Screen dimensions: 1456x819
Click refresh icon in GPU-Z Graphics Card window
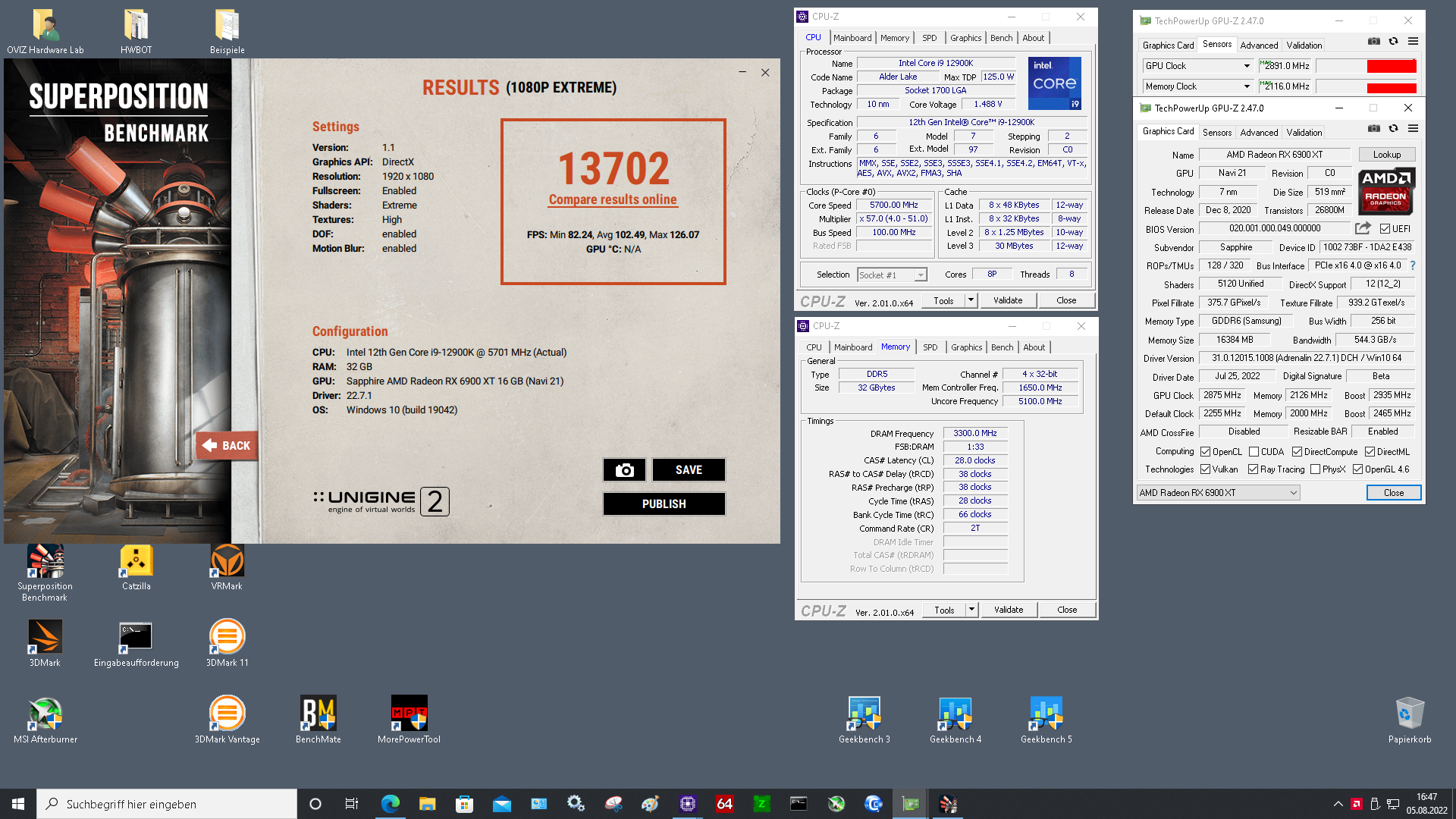pos(1393,128)
